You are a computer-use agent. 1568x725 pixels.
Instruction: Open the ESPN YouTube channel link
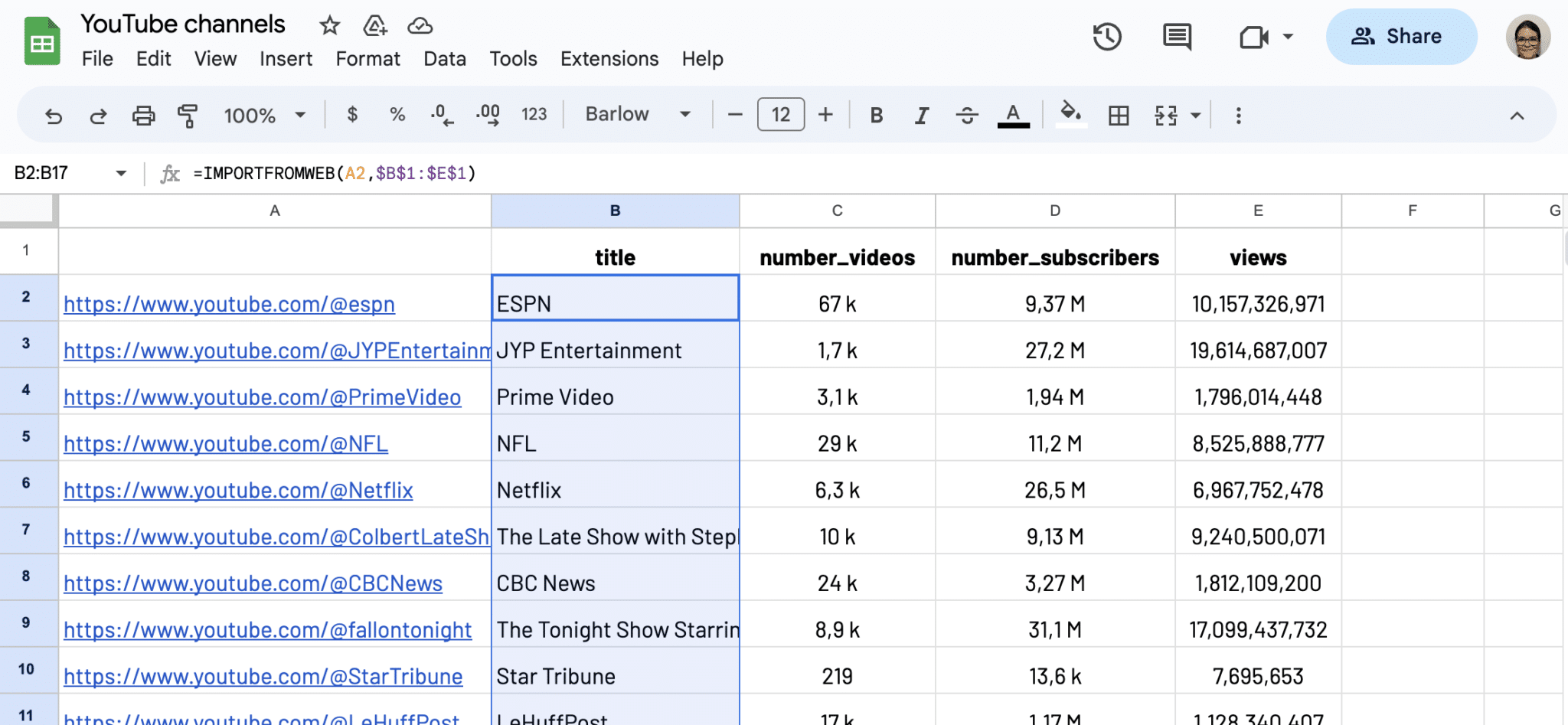[x=229, y=304]
